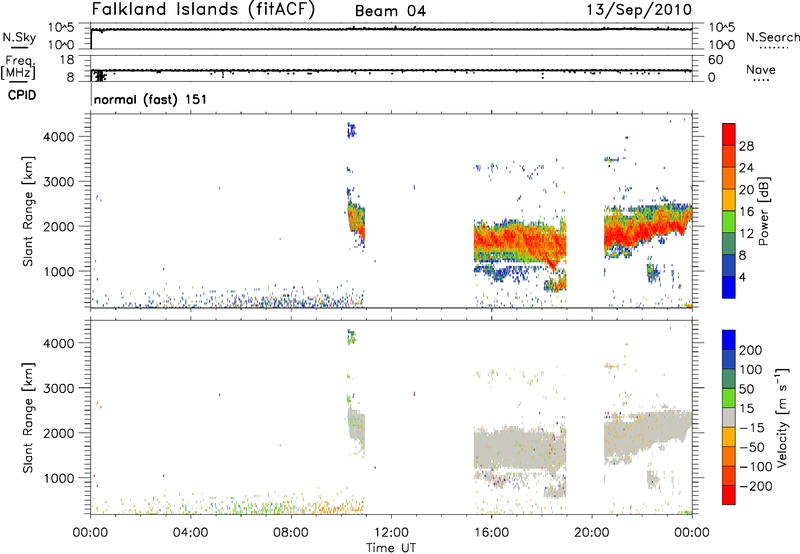Click the gray segment of Velocity color bar
Image resolution: width=800 pixels, height=554 pixels.
(x=729, y=418)
